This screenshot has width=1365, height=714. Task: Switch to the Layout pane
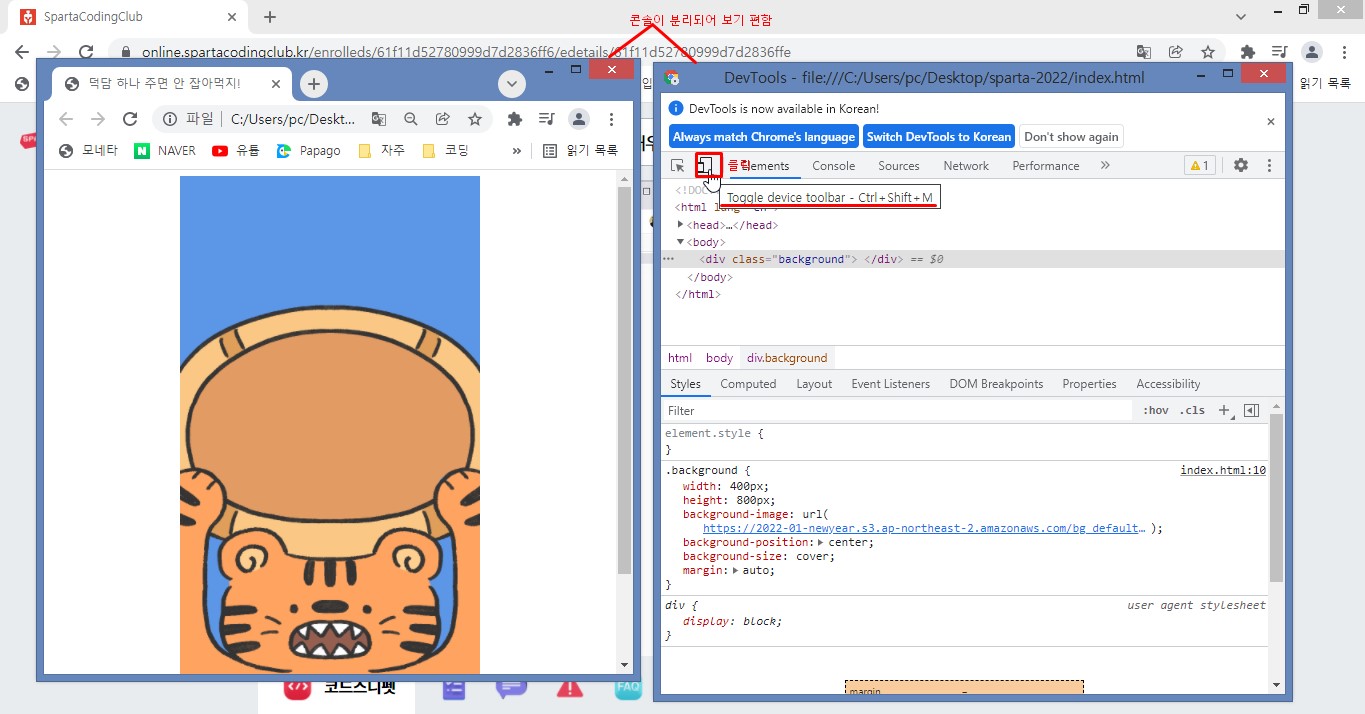click(814, 384)
